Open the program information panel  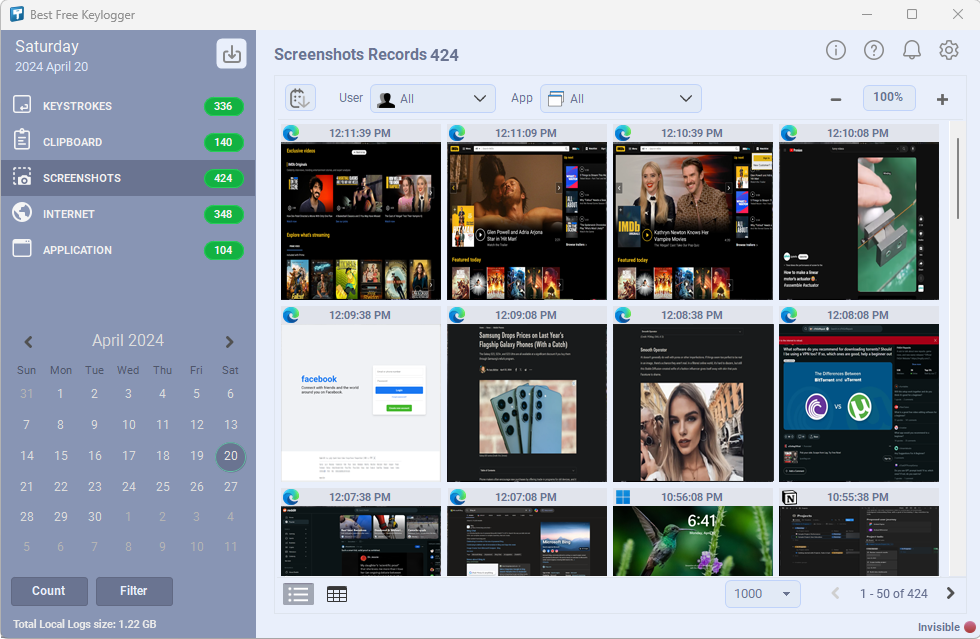click(835, 49)
